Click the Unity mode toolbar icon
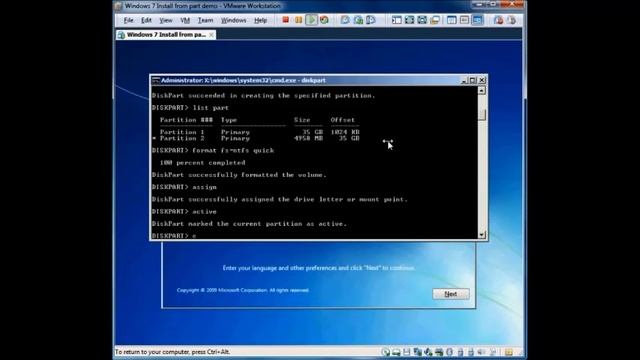This screenshot has height=360, width=640. (435, 20)
